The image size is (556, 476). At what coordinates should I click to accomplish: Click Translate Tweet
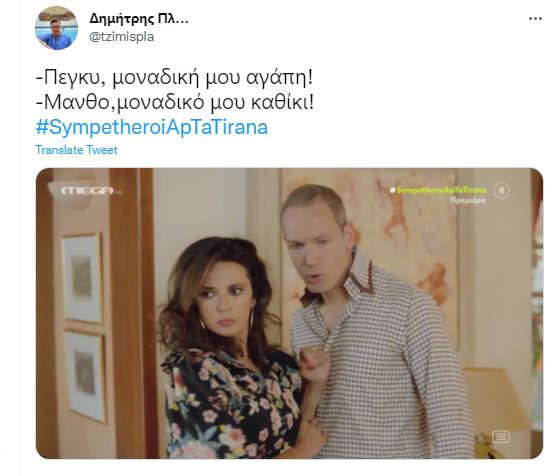pos(76,150)
